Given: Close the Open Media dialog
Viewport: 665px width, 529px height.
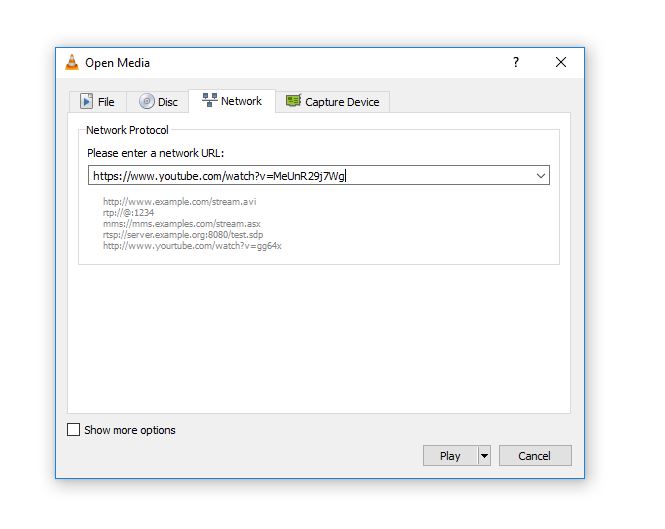Looking at the screenshot, I should pyautogui.click(x=561, y=62).
